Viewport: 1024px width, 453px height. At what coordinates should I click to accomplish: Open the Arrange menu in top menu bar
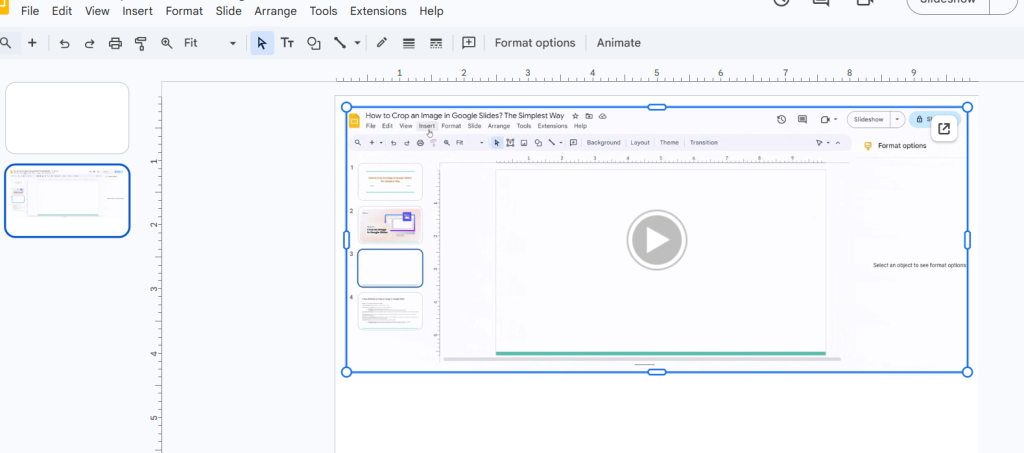point(276,11)
